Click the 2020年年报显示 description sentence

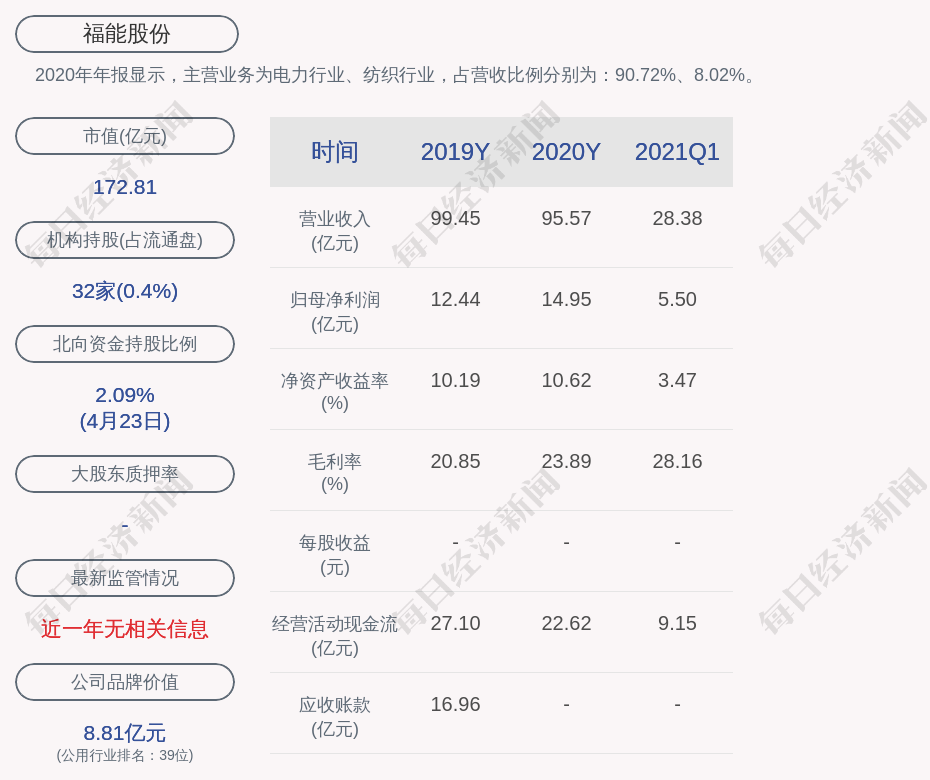(396, 75)
